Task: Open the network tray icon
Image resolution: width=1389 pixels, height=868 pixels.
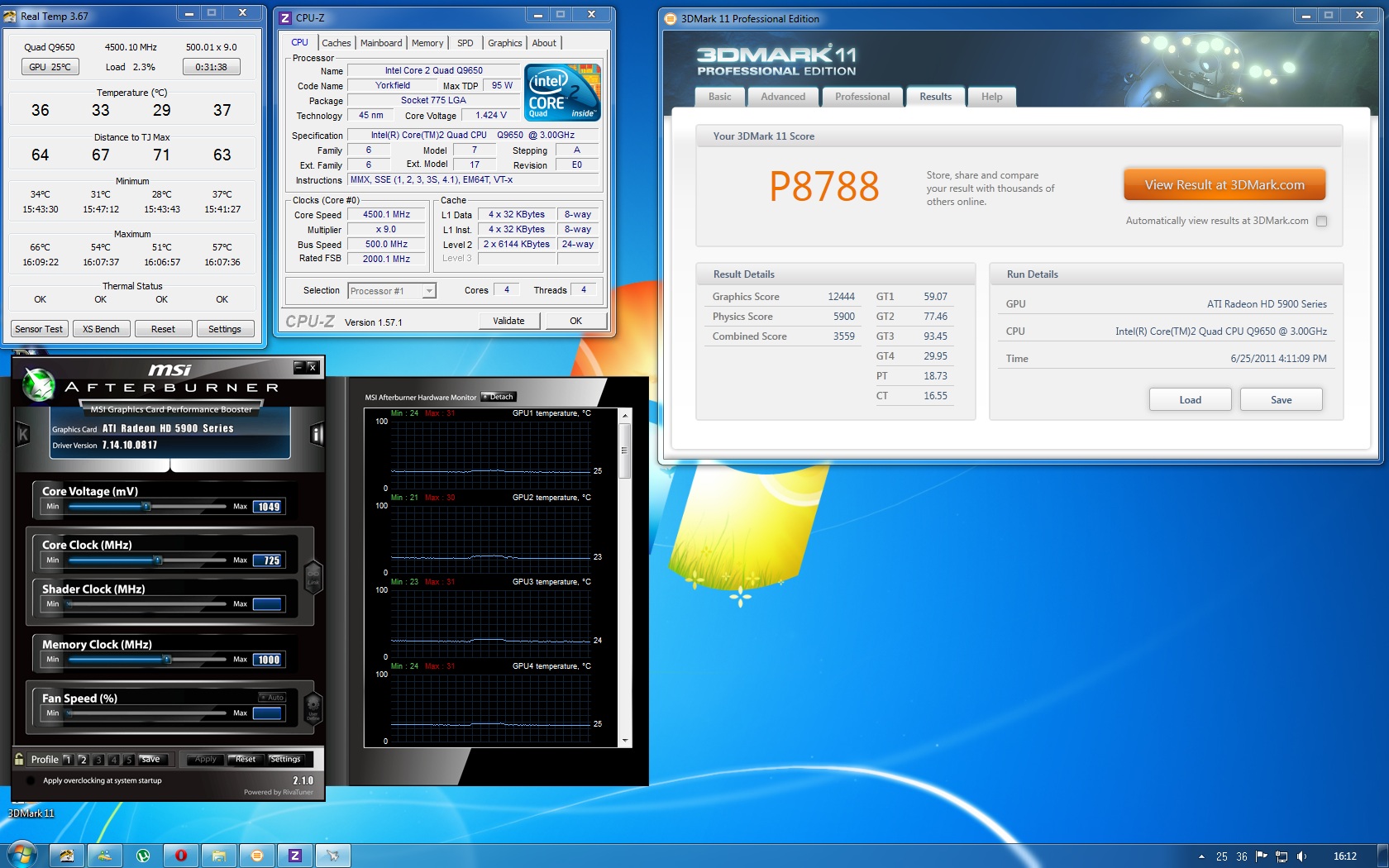Action: click(x=1282, y=856)
